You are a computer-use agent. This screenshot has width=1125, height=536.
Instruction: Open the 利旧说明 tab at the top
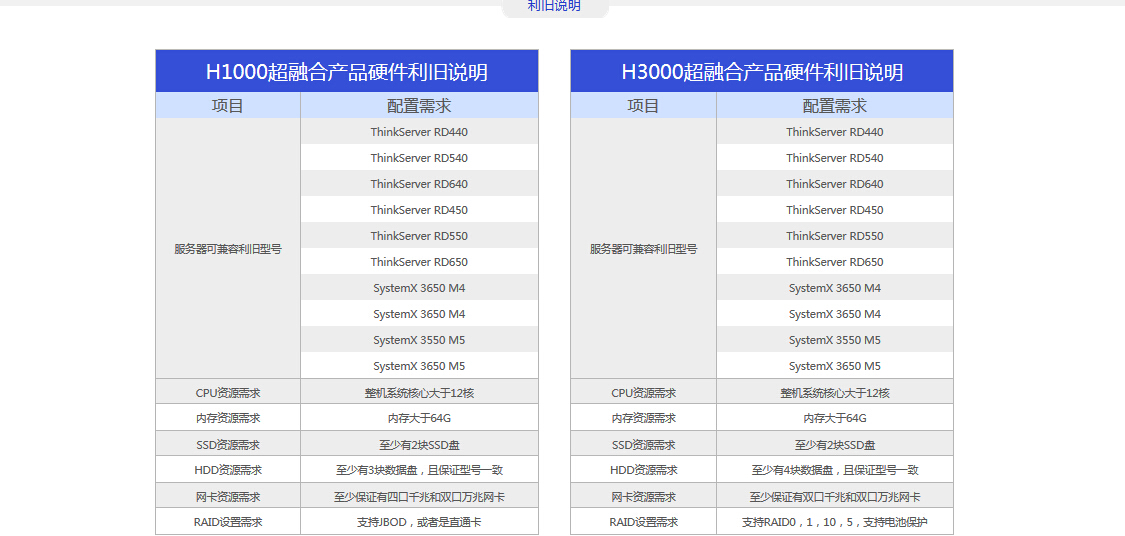(555, 7)
